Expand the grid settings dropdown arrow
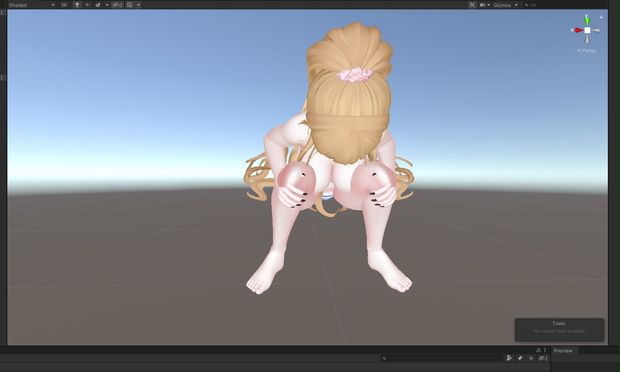The width and height of the screenshot is (620, 372). (x=138, y=5)
